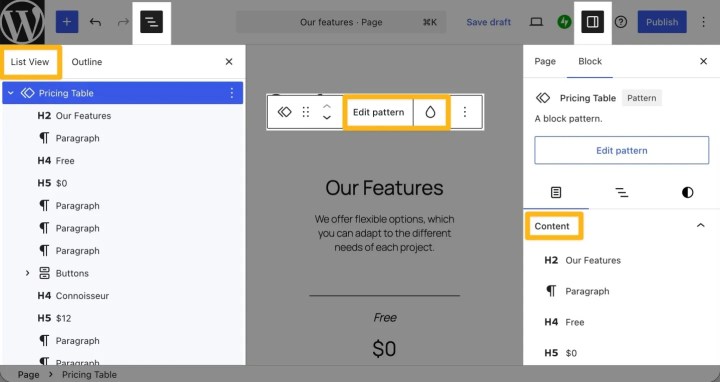Select H5 $0 in list view
The width and height of the screenshot is (720, 382).
click(x=123, y=183)
